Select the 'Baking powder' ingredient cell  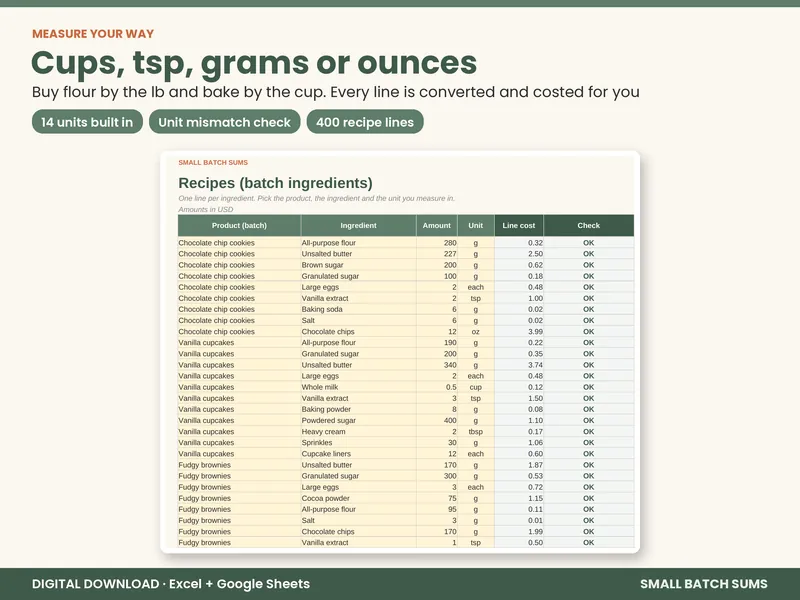pos(358,409)
